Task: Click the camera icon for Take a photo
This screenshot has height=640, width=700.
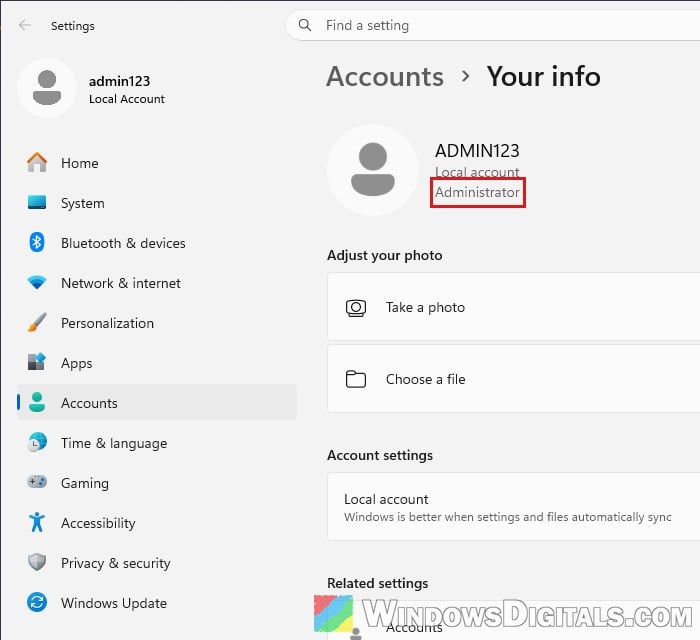Action: pyautogui.click(x=356, y=308)
